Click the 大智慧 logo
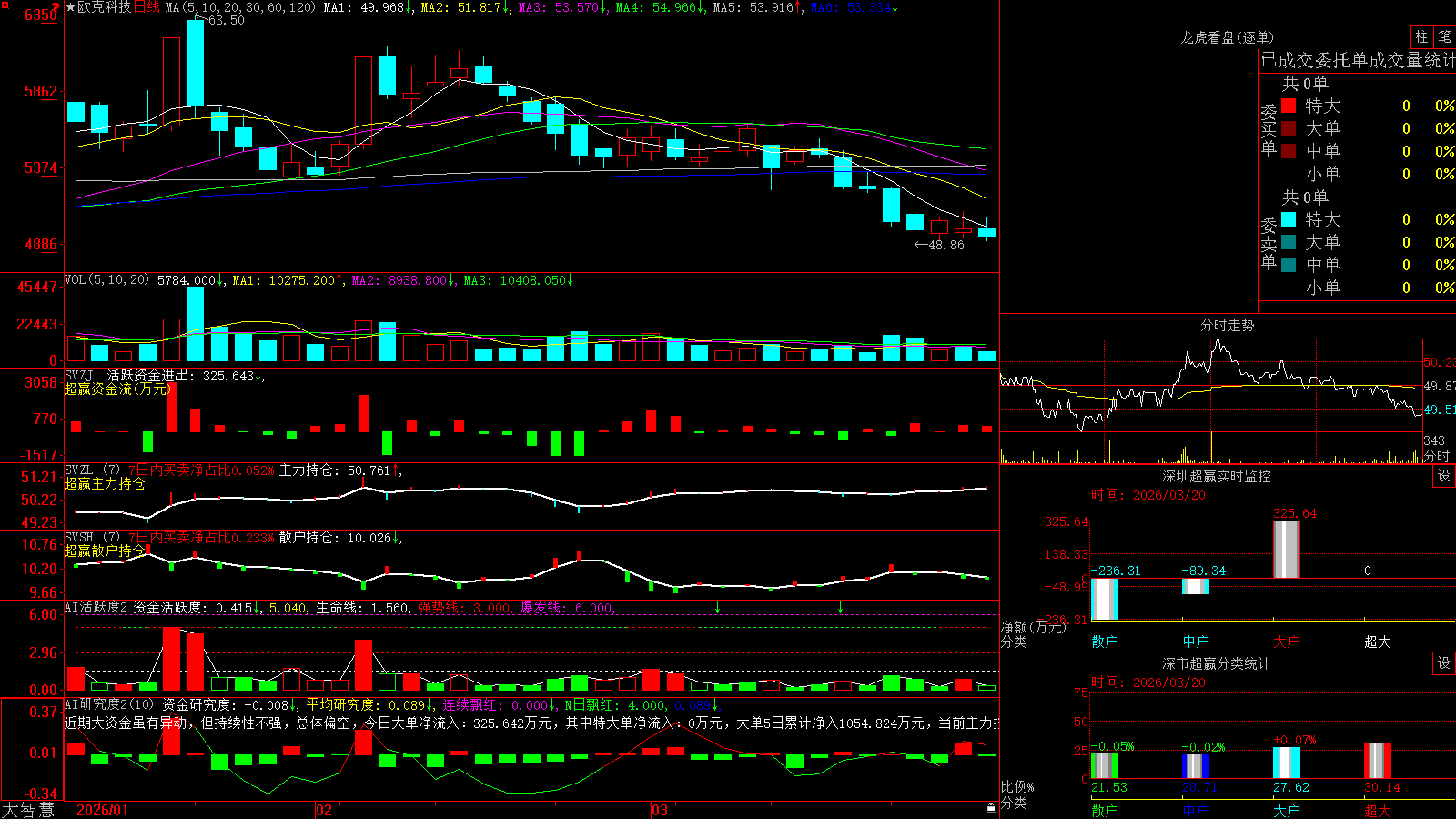 point(28,809)
